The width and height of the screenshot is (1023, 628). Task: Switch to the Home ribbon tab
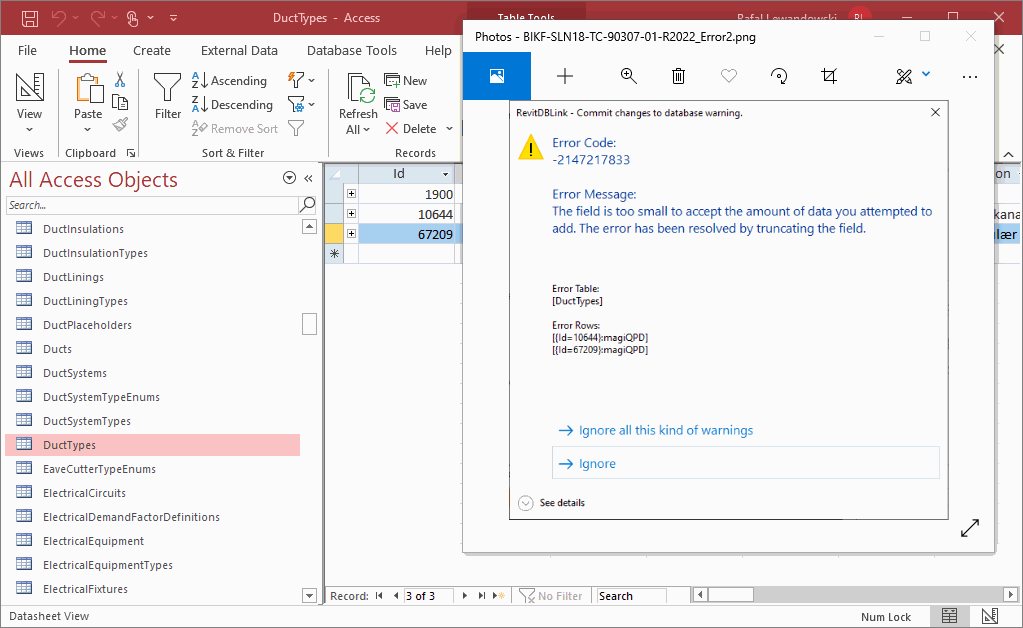[87, 50]
